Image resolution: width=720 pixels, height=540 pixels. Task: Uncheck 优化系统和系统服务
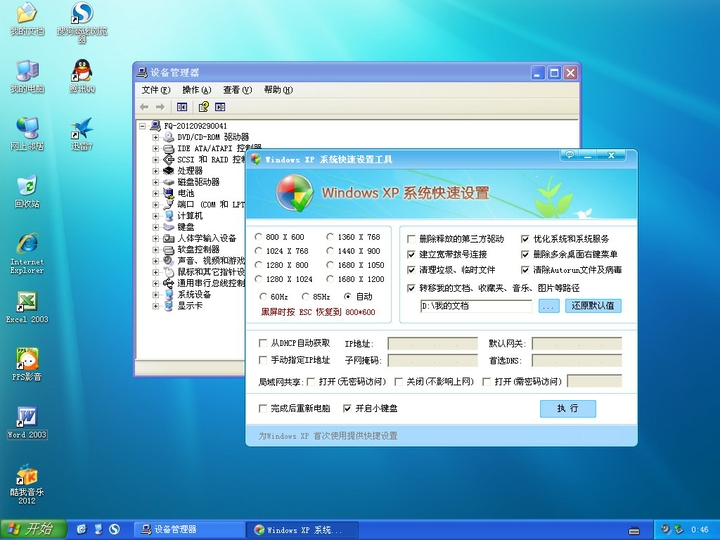[525, 239]
